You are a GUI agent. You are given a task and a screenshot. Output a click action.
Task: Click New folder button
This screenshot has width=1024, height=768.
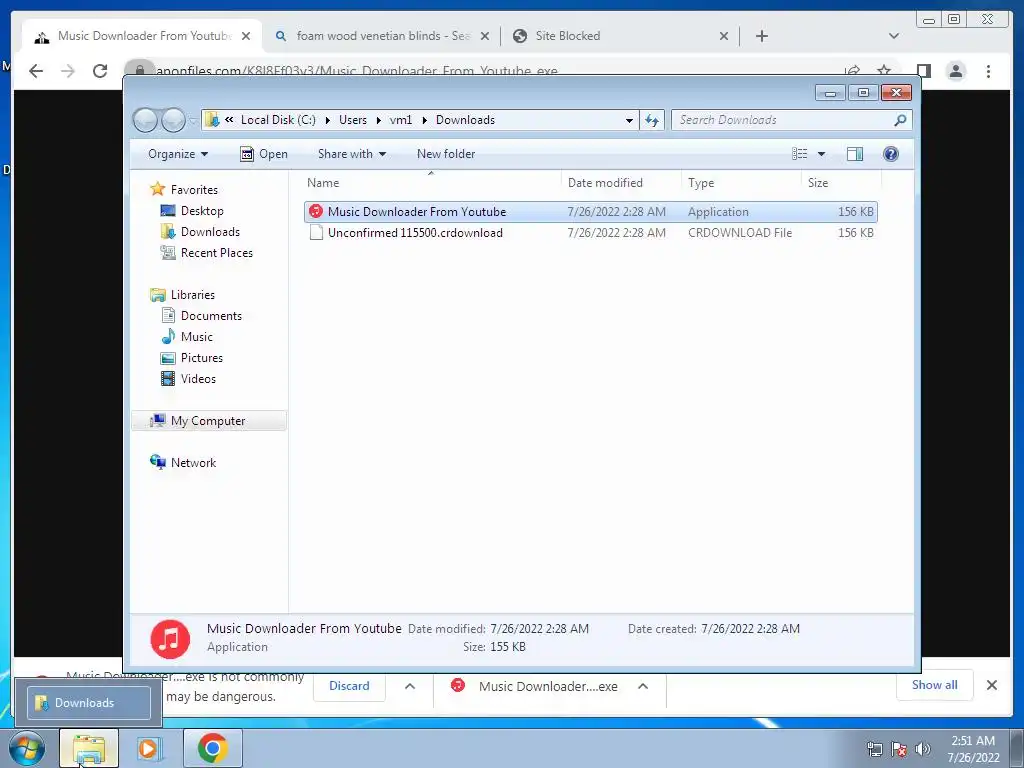coord(446,154)
